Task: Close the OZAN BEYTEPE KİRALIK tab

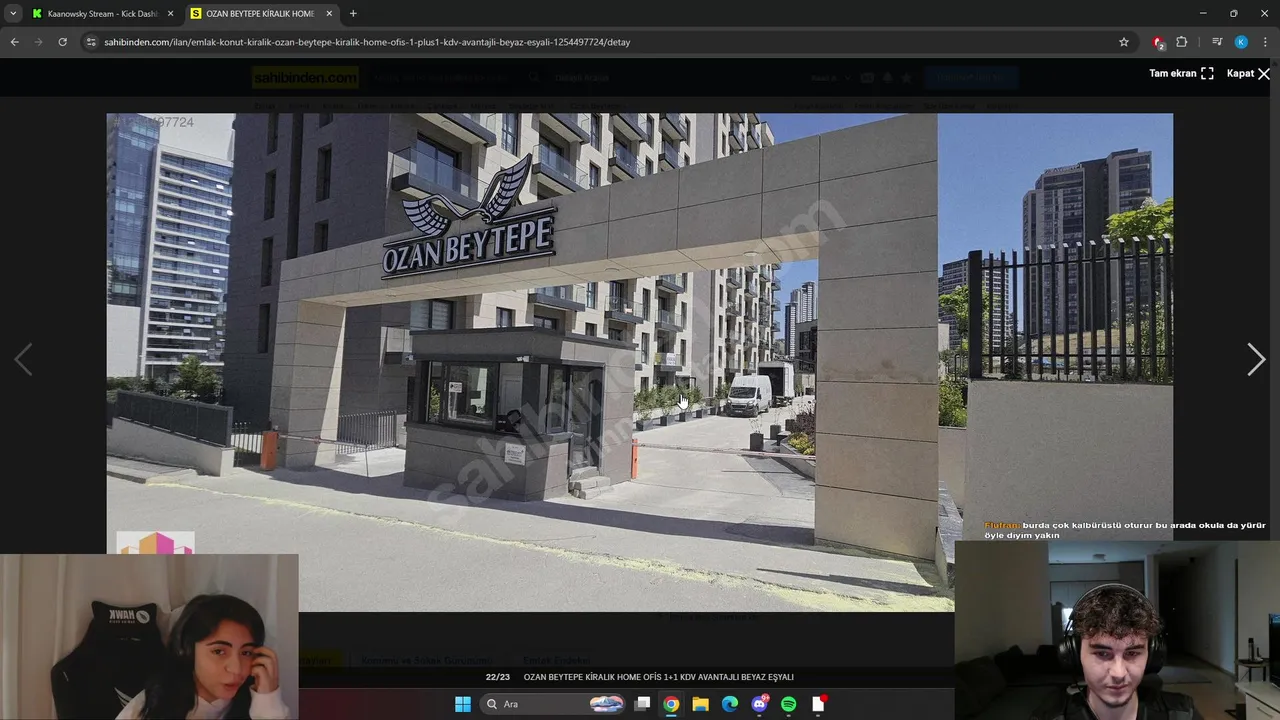Action: click(x=329, y=14)
